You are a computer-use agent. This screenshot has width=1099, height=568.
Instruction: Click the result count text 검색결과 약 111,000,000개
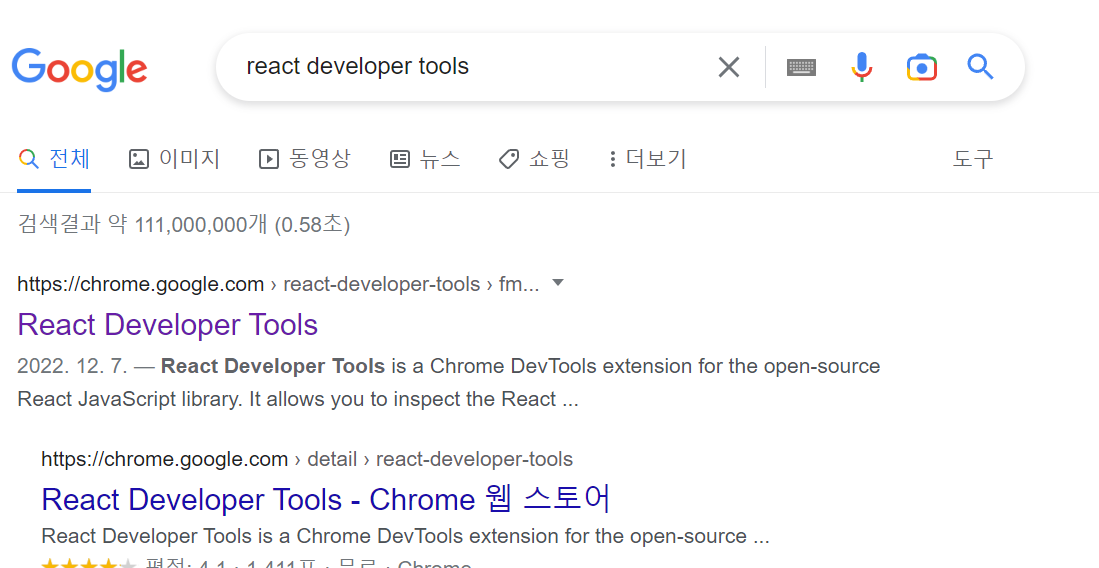point(184,224)
